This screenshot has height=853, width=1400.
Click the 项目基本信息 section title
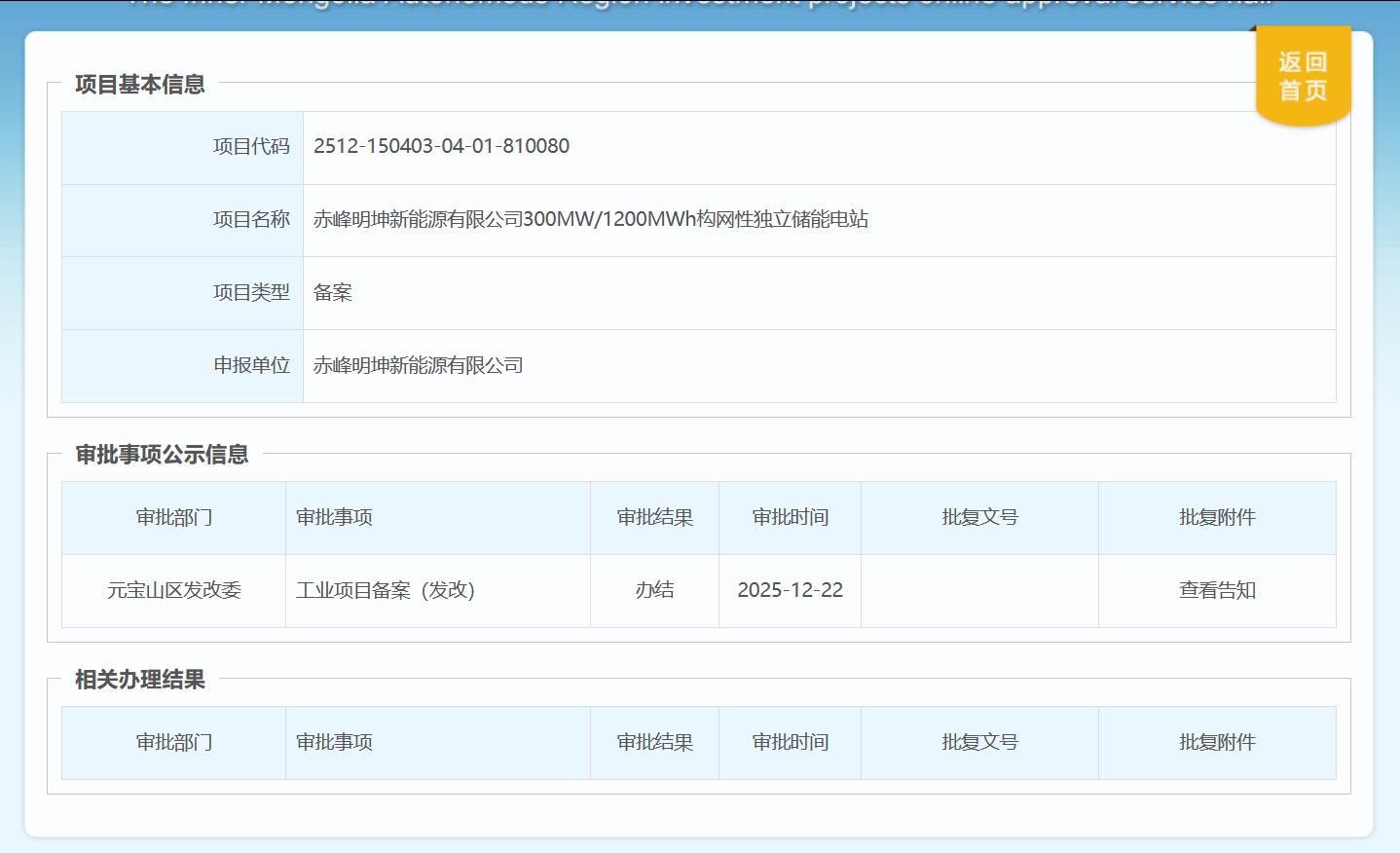click(x=140, y=85)
